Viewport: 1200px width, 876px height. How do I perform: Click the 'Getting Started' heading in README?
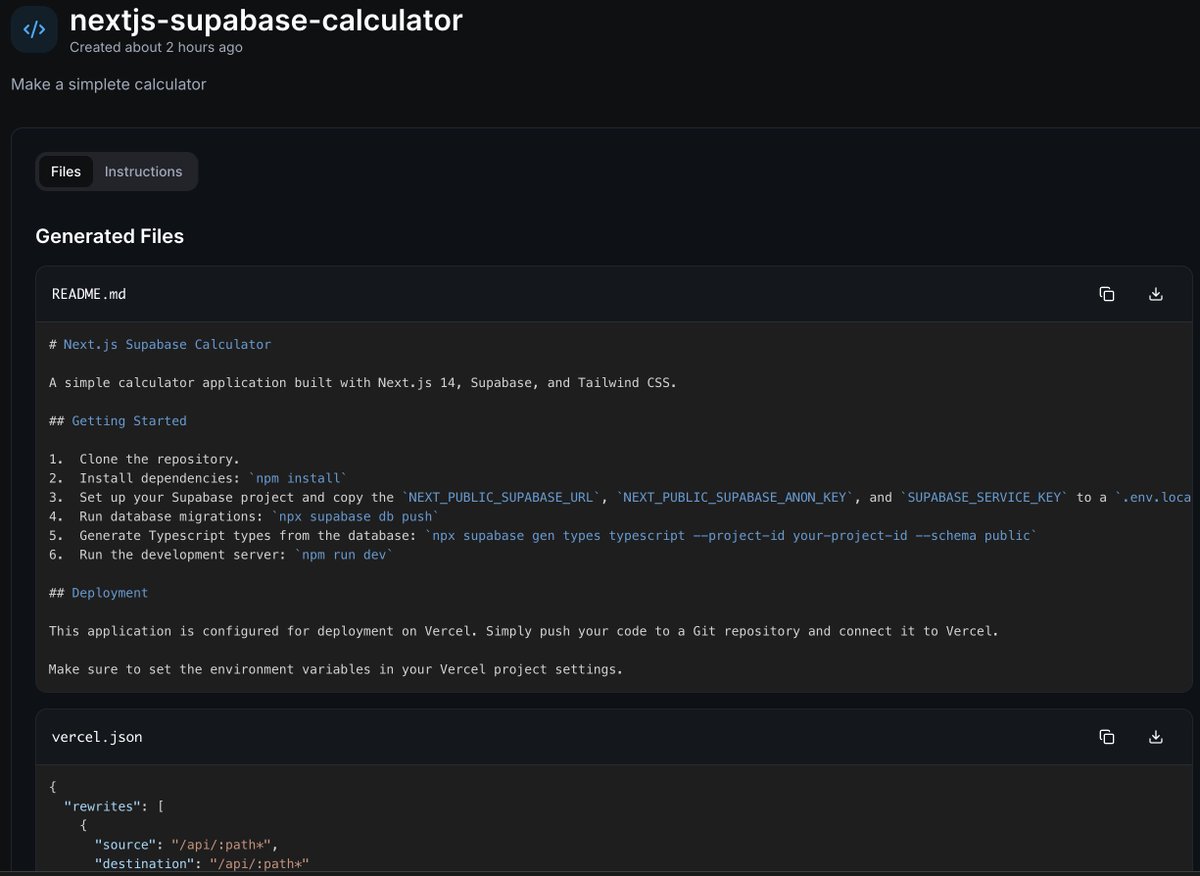118,421
